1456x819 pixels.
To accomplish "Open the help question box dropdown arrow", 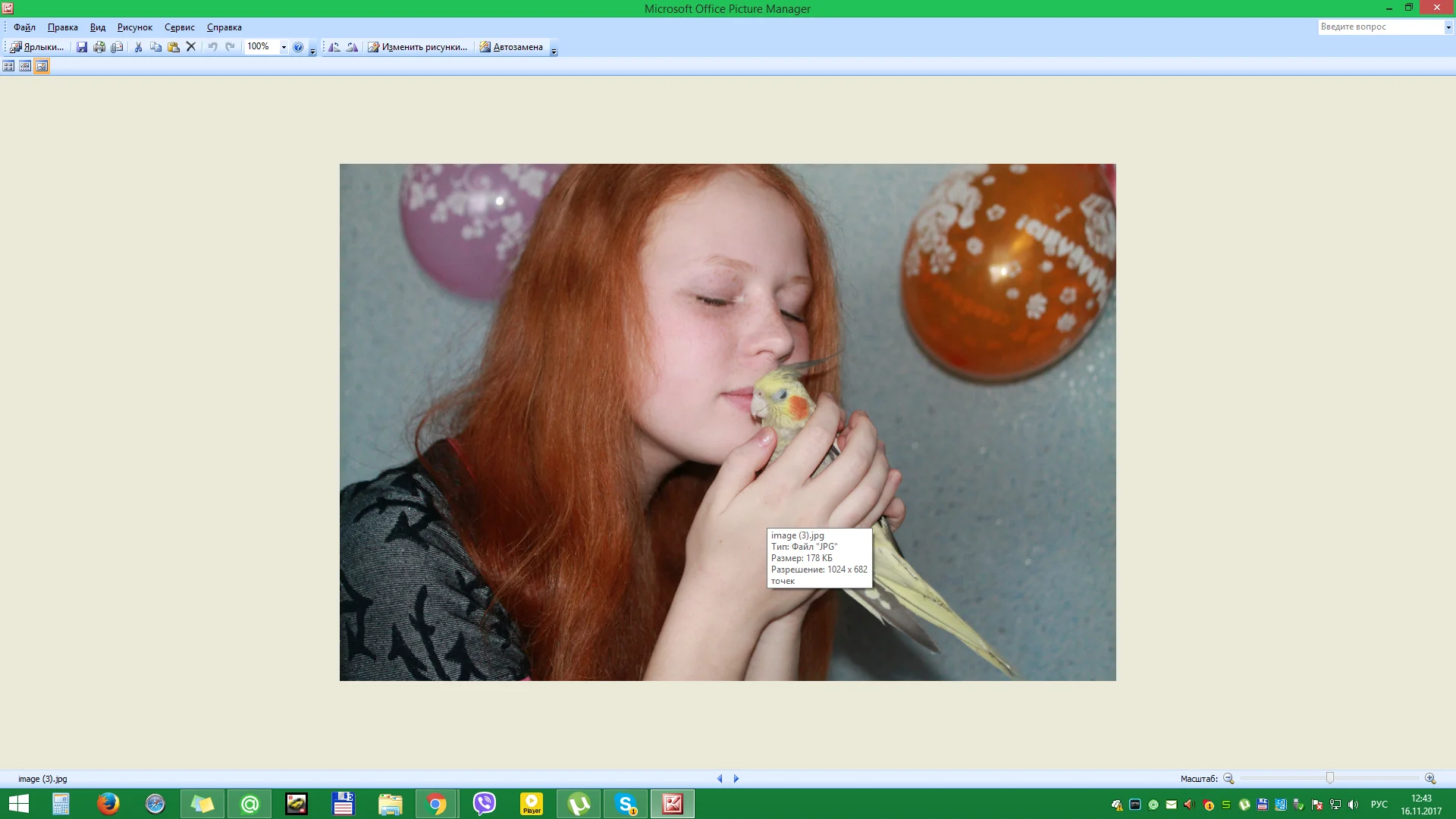I will tap(1448, 27).
